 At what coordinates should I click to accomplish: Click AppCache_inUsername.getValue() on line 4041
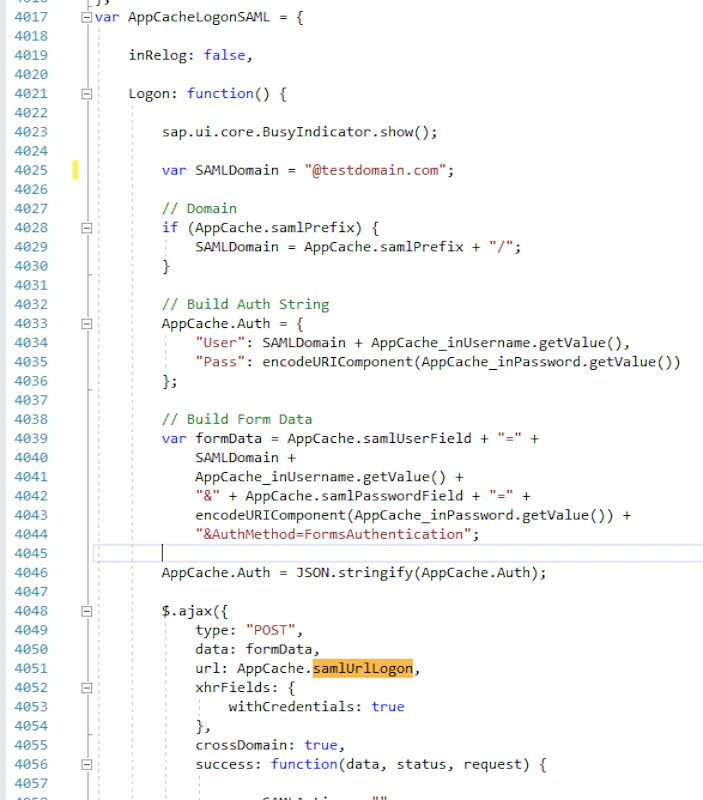[320, 477]
